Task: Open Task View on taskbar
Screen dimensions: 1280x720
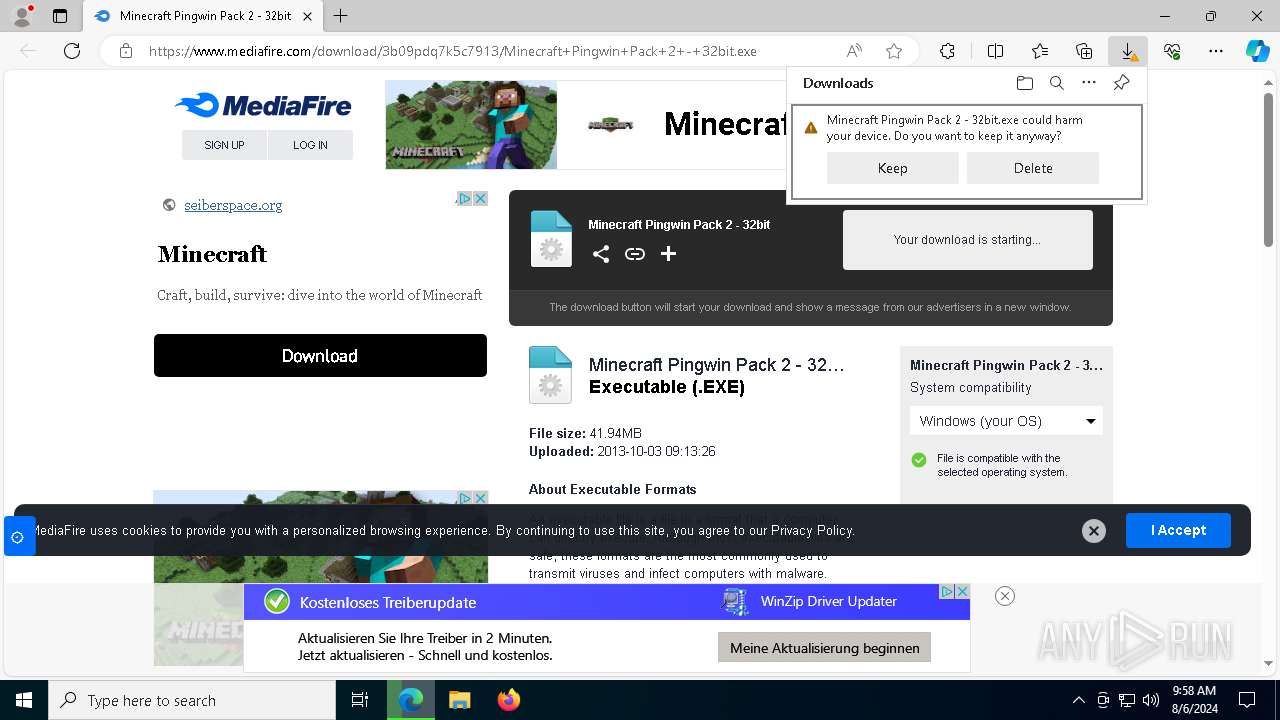Action: point(360,700)
